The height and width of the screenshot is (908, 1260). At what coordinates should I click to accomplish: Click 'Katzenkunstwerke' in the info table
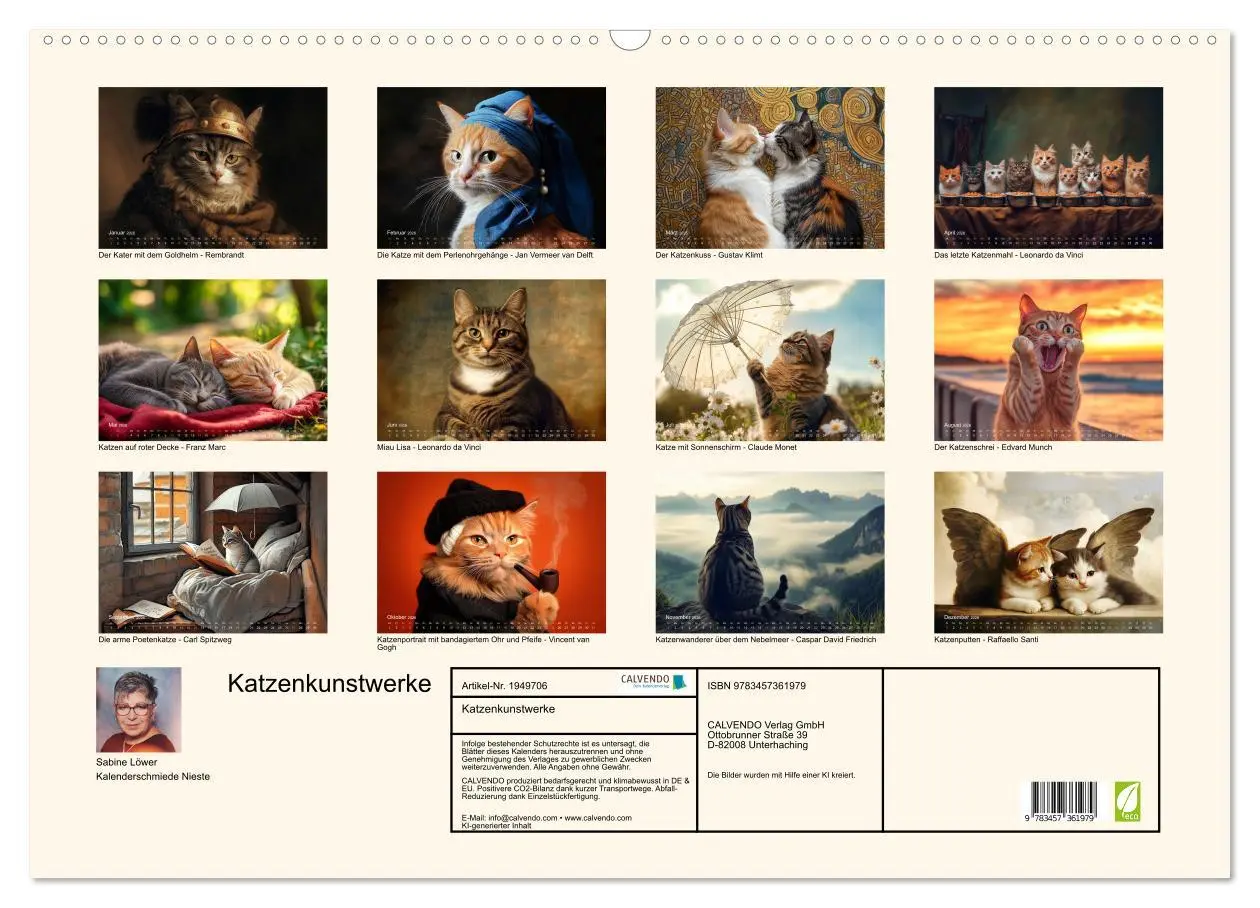click(508, 709)
